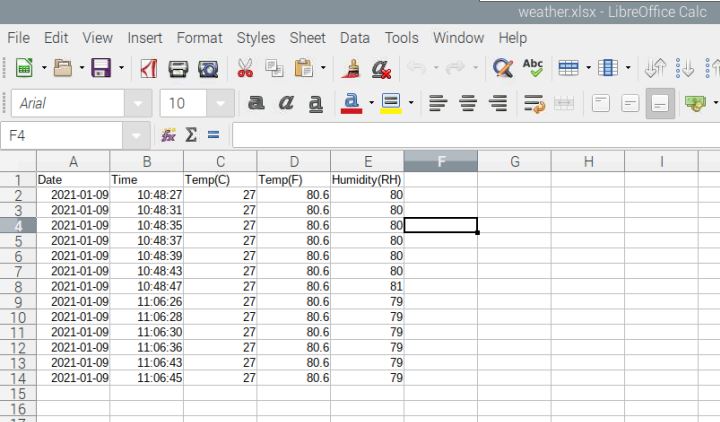Toggle Align Left
The width and height of the screenshot is (720, 422).
[438, 103]
